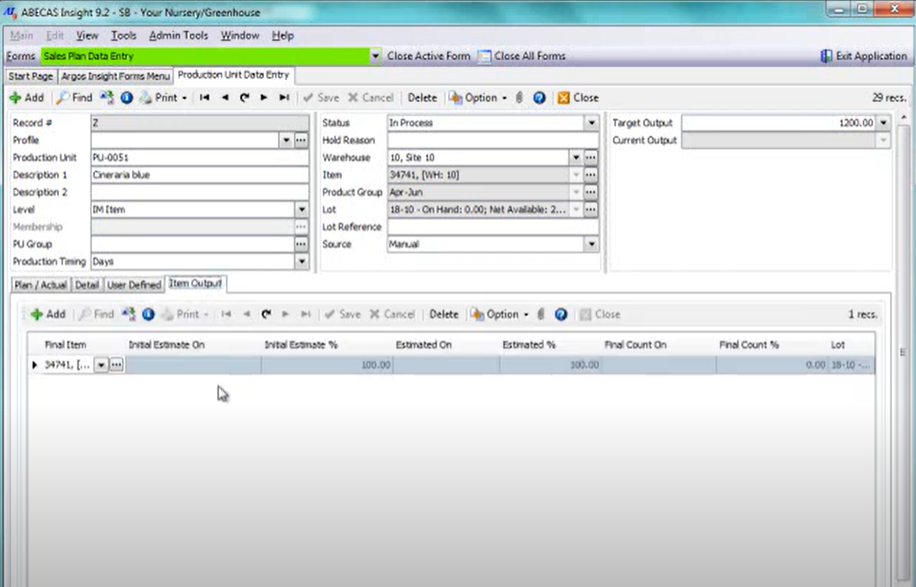Open the Source dropdown set to Manual
The height and width of the screenshot is (587, 916).
point(591,244)
